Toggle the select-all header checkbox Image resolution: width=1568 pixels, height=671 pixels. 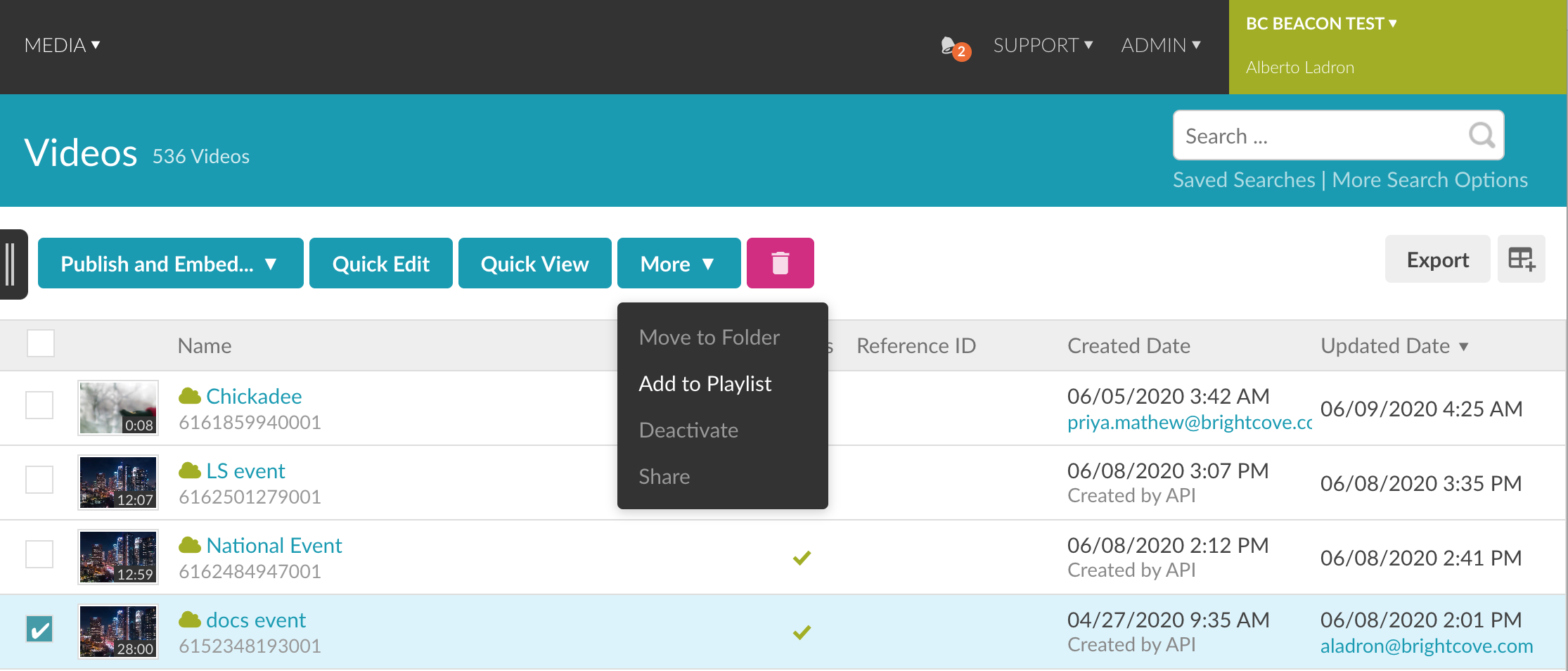pyautogui.click(x=41, y=344)
